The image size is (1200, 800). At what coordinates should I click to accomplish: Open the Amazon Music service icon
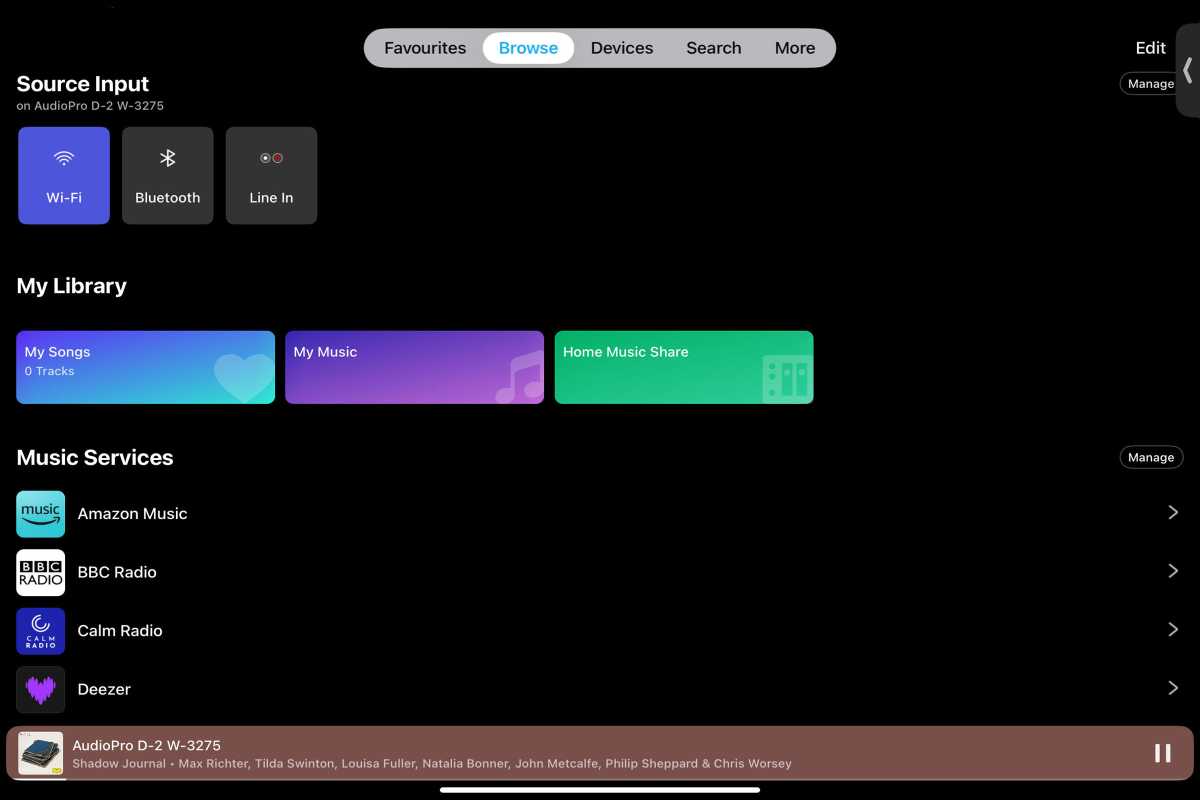point(40,512)
